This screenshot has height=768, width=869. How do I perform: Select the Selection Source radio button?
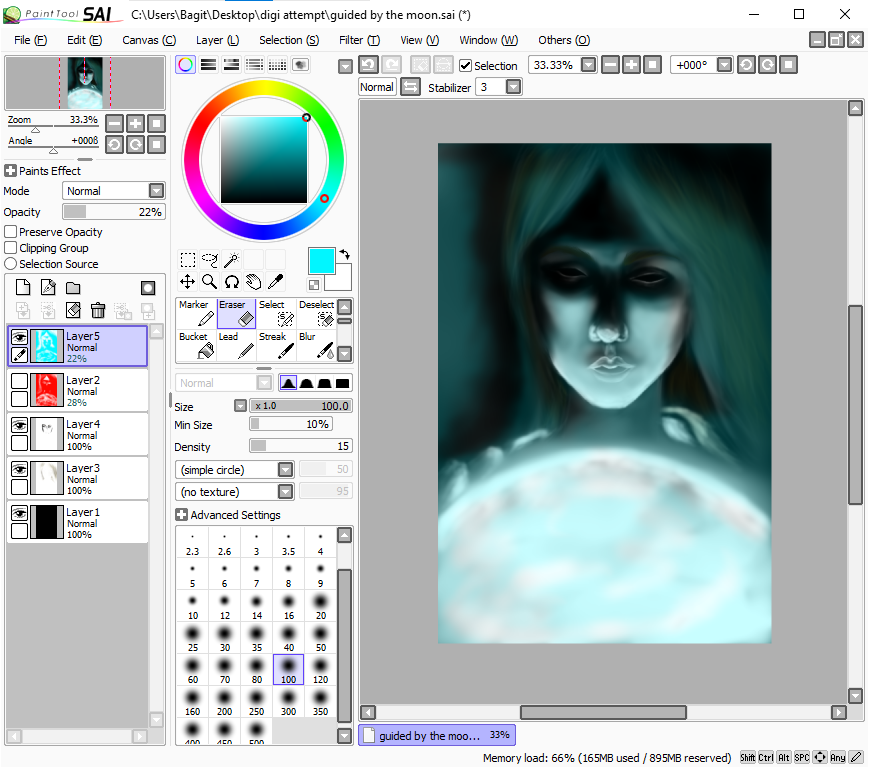pos(11,264)
